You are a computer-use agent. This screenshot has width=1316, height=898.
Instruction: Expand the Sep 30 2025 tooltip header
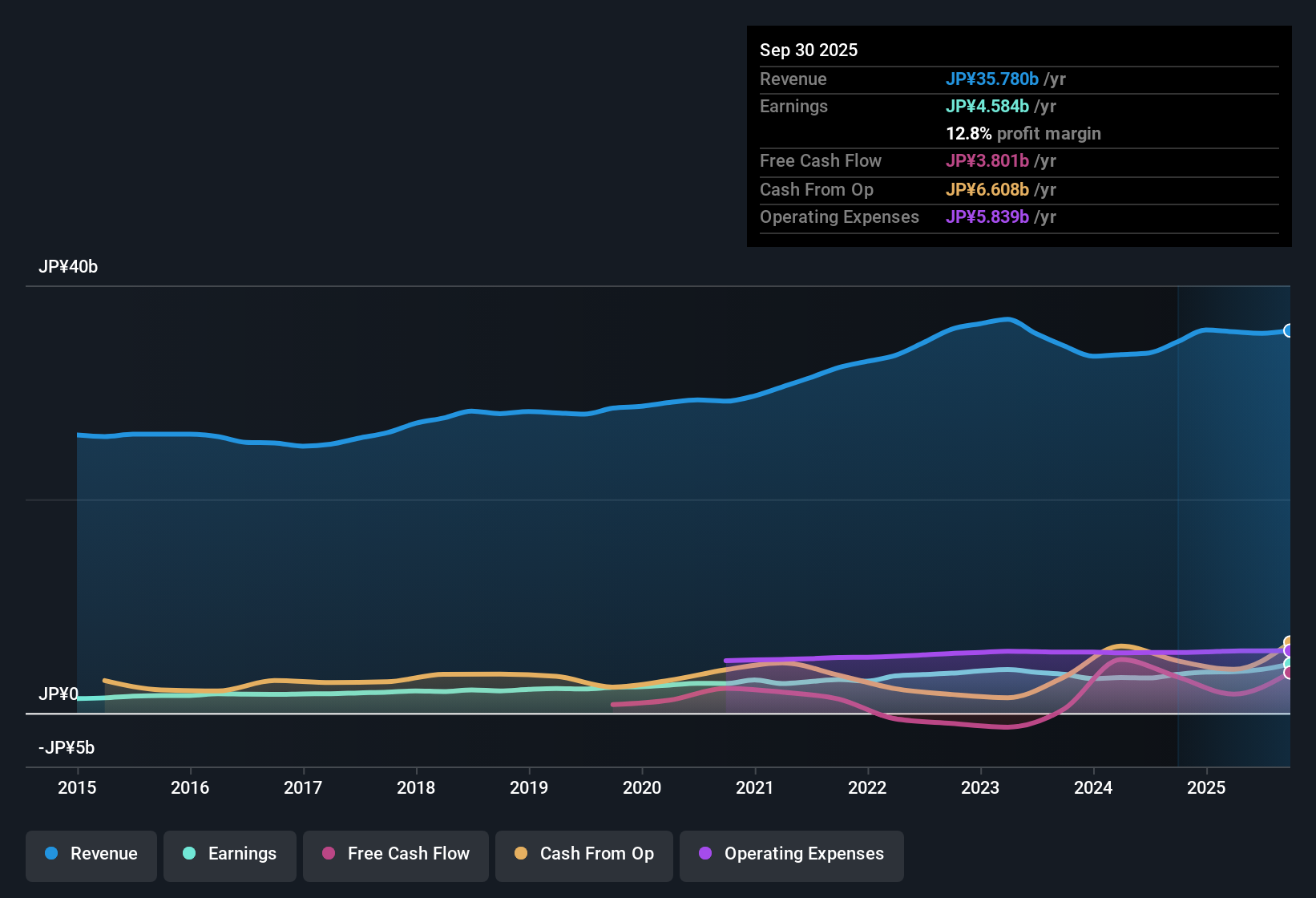[809, 50]
